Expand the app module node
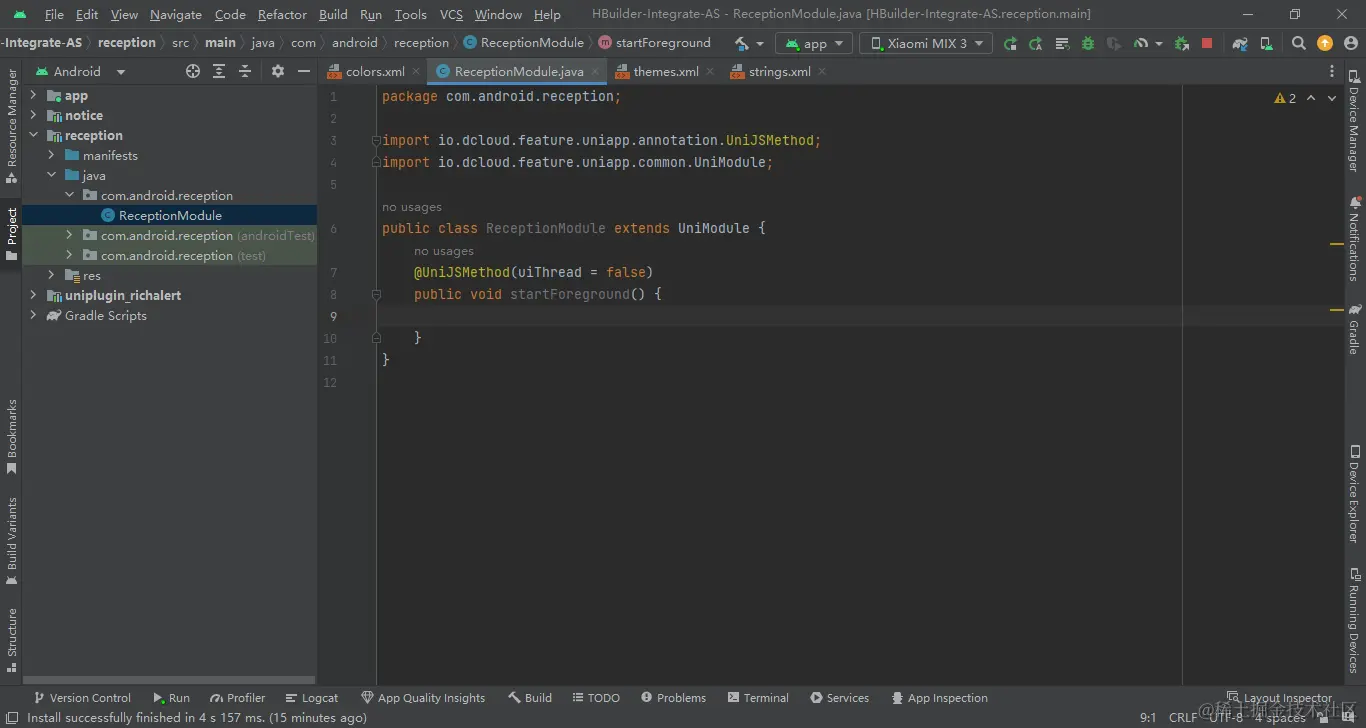Viewport: 1366px width, 728px height. pyautogui.click(x=33, y=95)
